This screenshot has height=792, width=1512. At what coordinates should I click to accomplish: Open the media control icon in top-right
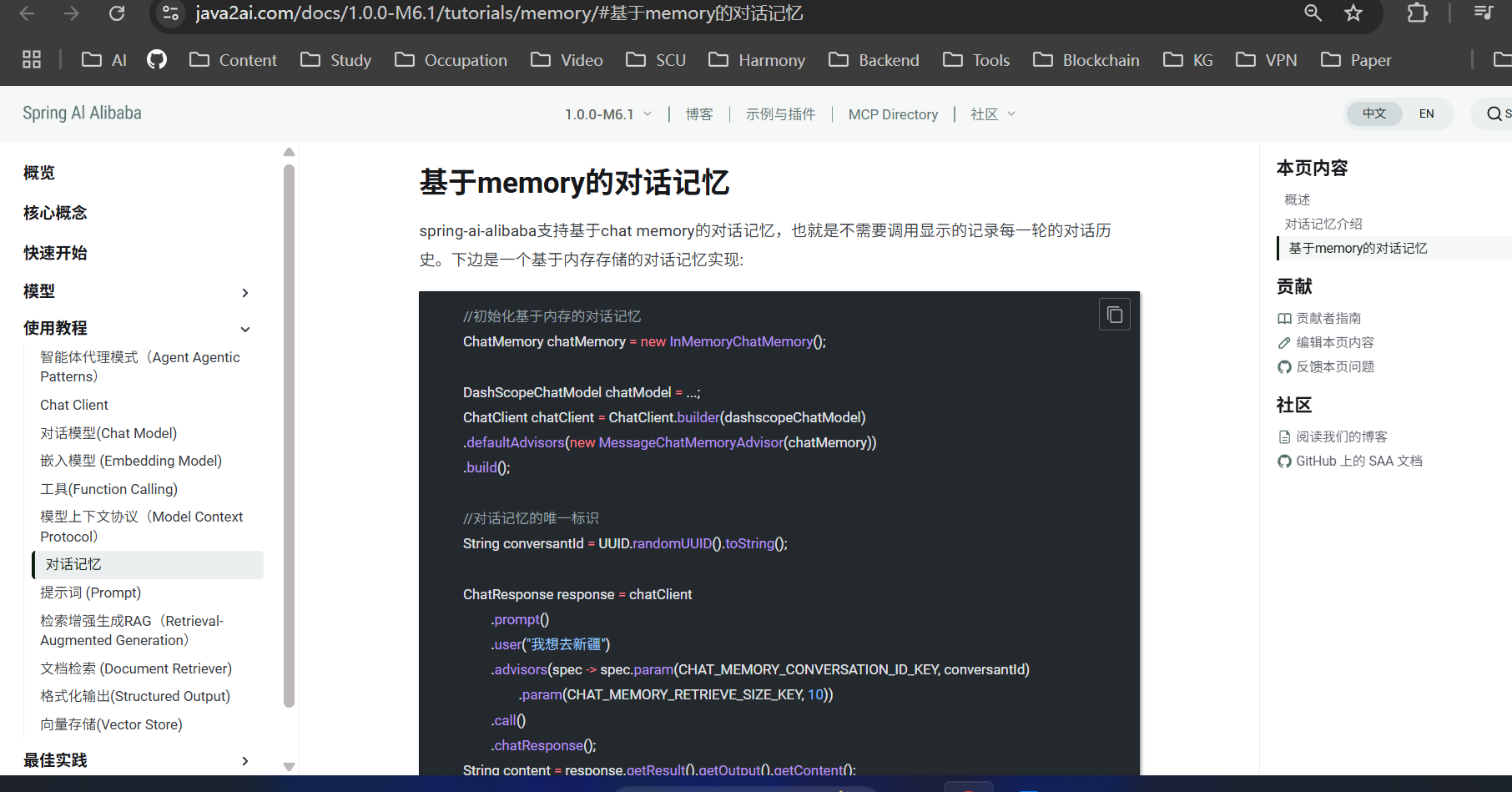coord(1483,13)
